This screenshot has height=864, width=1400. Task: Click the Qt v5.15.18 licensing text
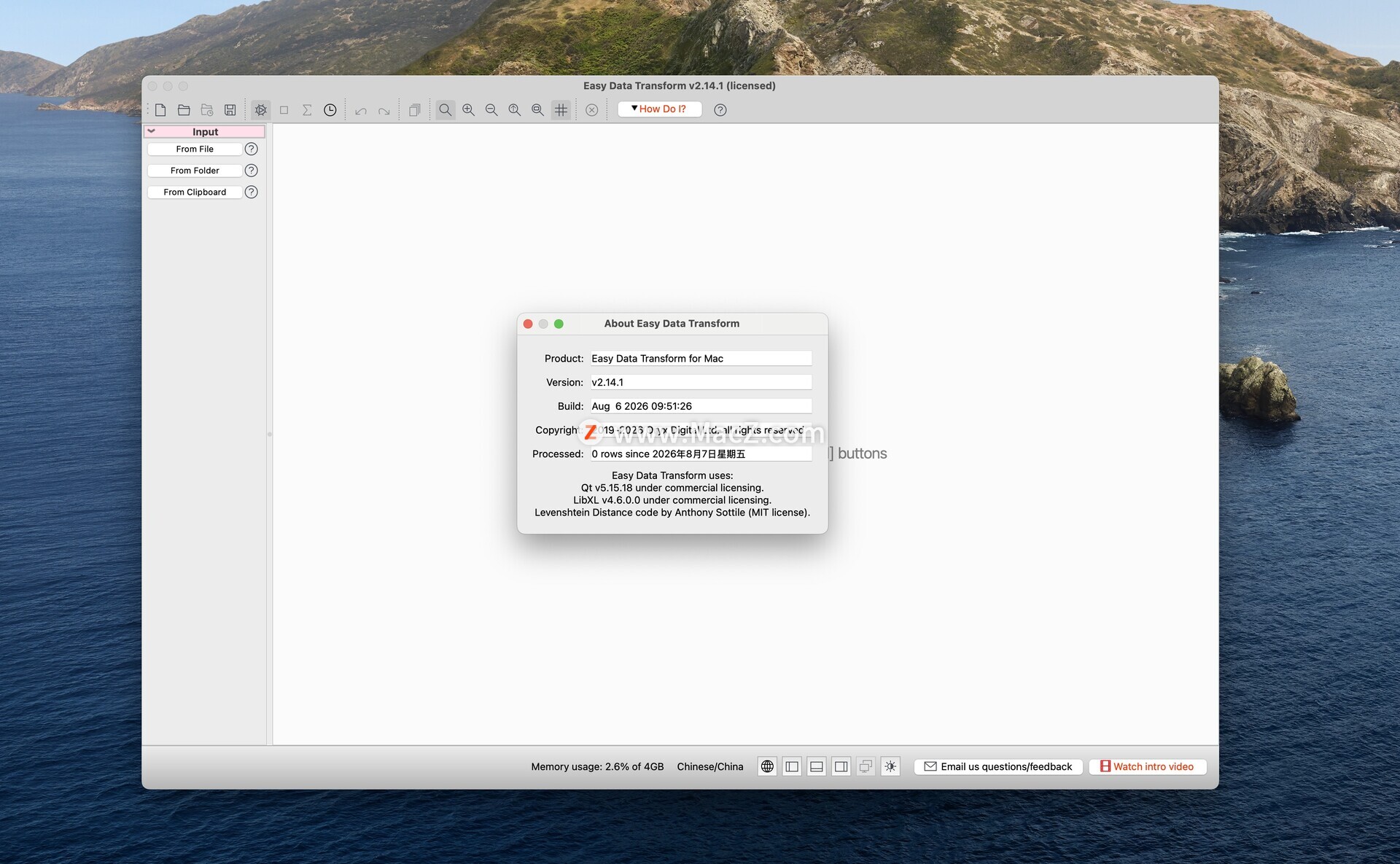672,488
